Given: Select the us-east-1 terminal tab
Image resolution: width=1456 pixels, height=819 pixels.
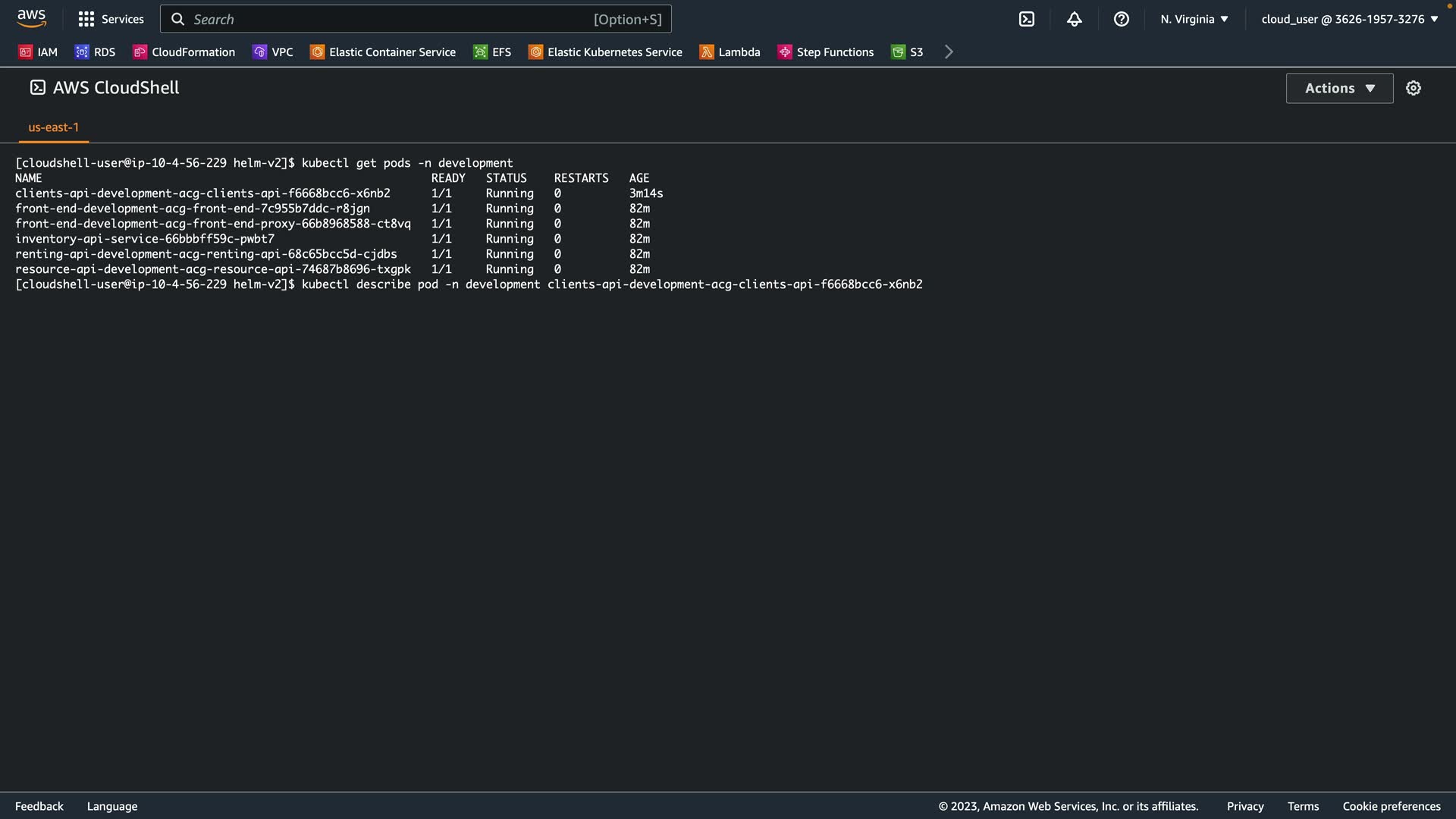Looking at the screenshot, I should (x=53, y=127).
